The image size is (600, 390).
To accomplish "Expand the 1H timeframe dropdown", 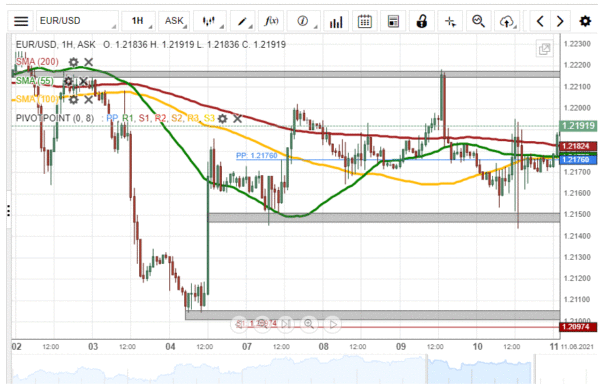I will 139,21.
